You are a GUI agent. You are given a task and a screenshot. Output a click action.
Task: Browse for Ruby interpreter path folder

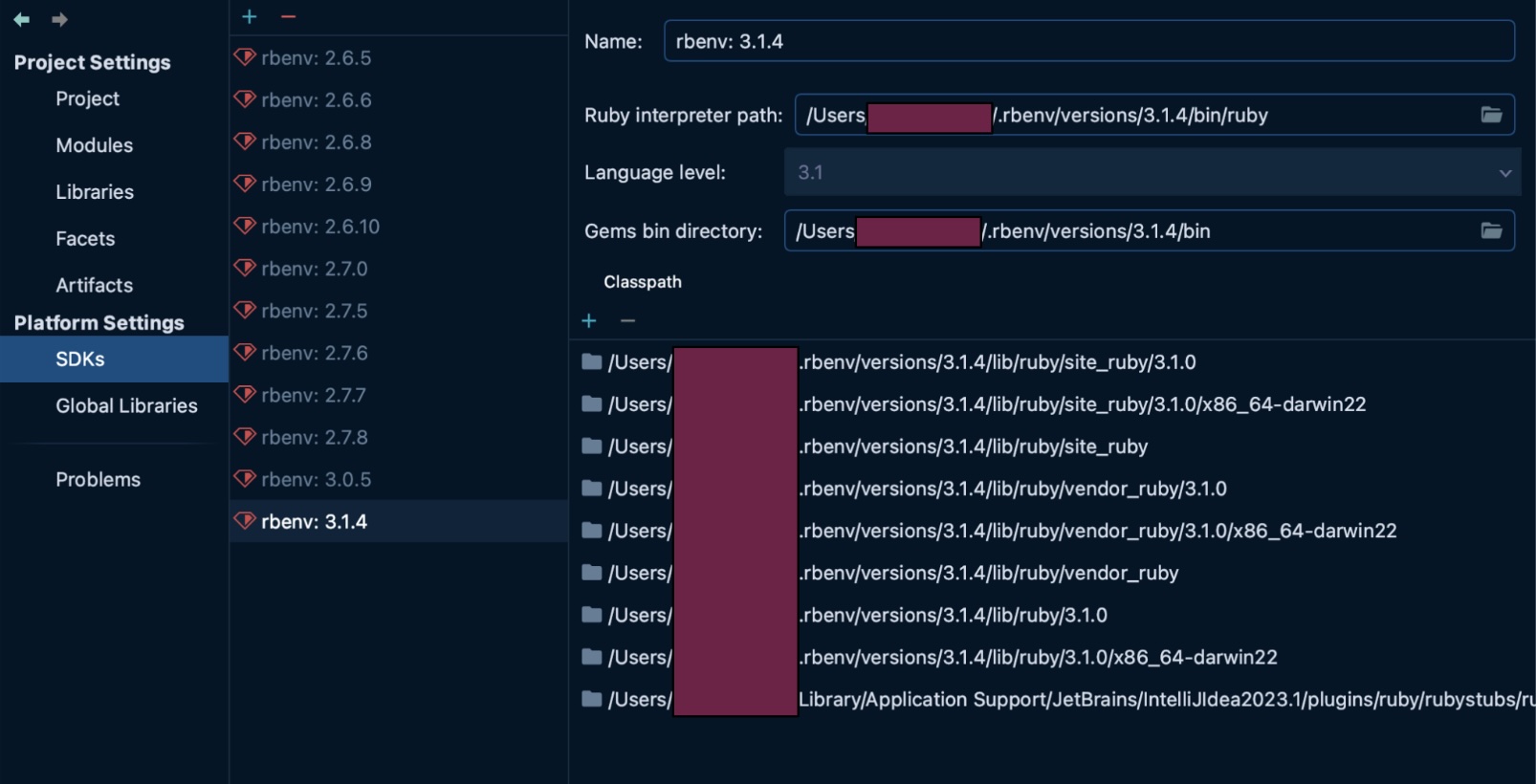click(x=1490, y=115)
